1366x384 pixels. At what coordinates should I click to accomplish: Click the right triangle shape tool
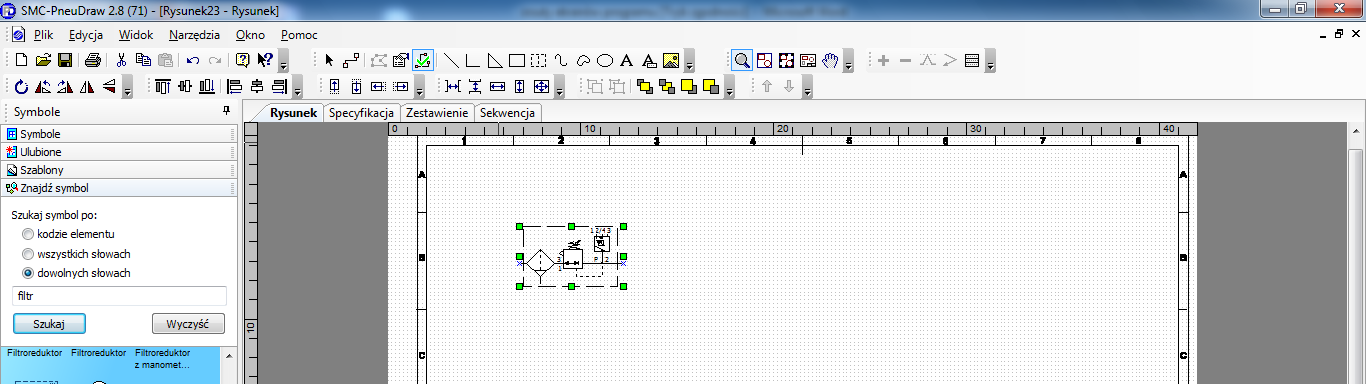pos(495,60)
